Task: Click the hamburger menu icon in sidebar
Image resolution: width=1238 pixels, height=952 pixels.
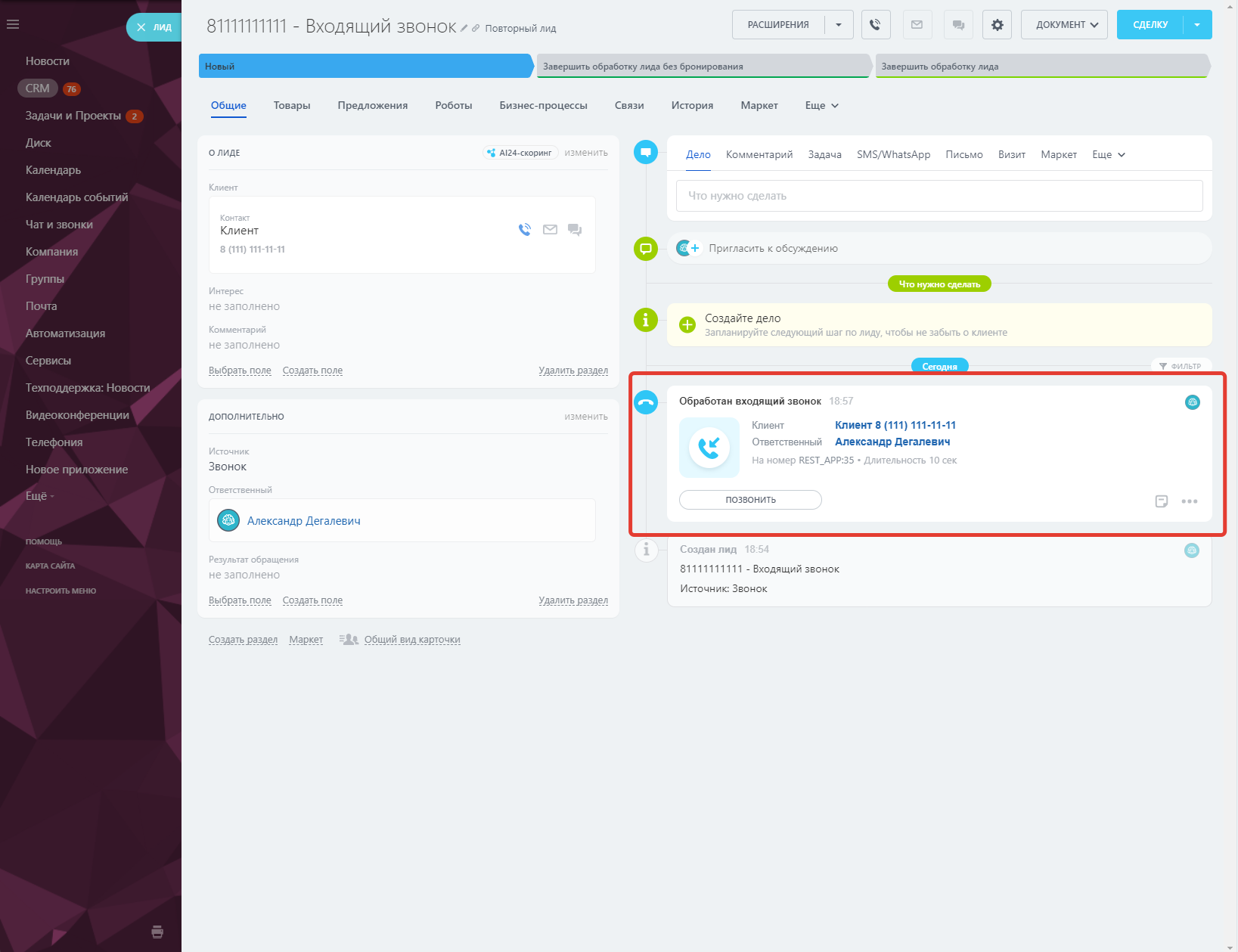Action: [13, 25]
